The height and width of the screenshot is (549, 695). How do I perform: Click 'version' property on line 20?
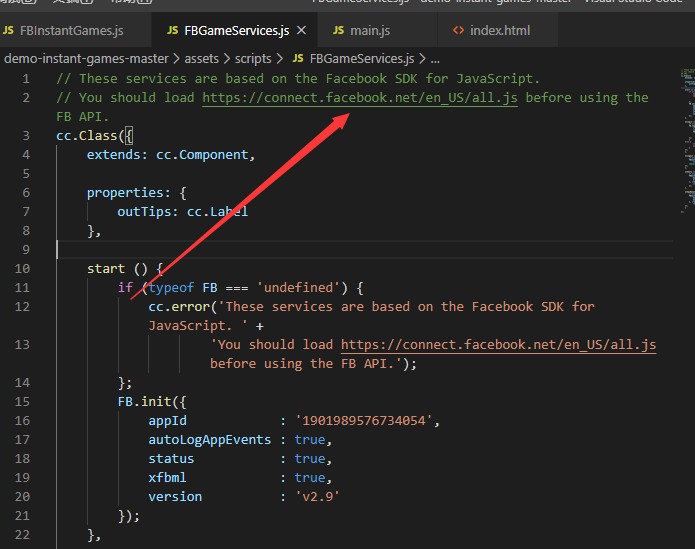click(x=175, y=497)
